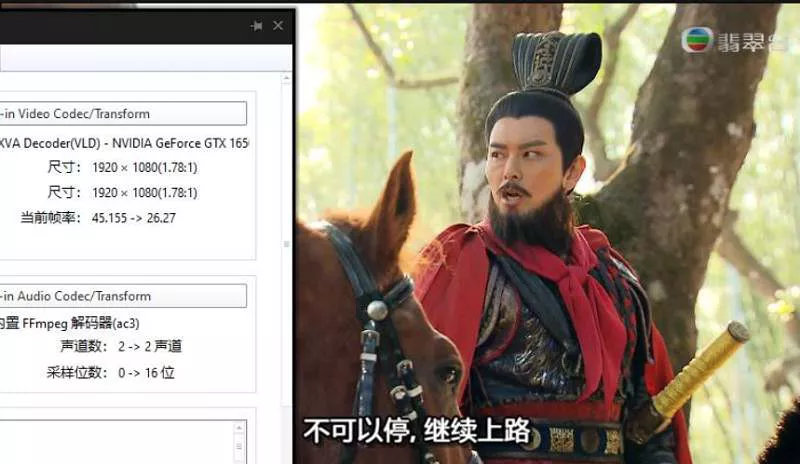Click the Video Codec/Transform field

[x=122, y=113]
